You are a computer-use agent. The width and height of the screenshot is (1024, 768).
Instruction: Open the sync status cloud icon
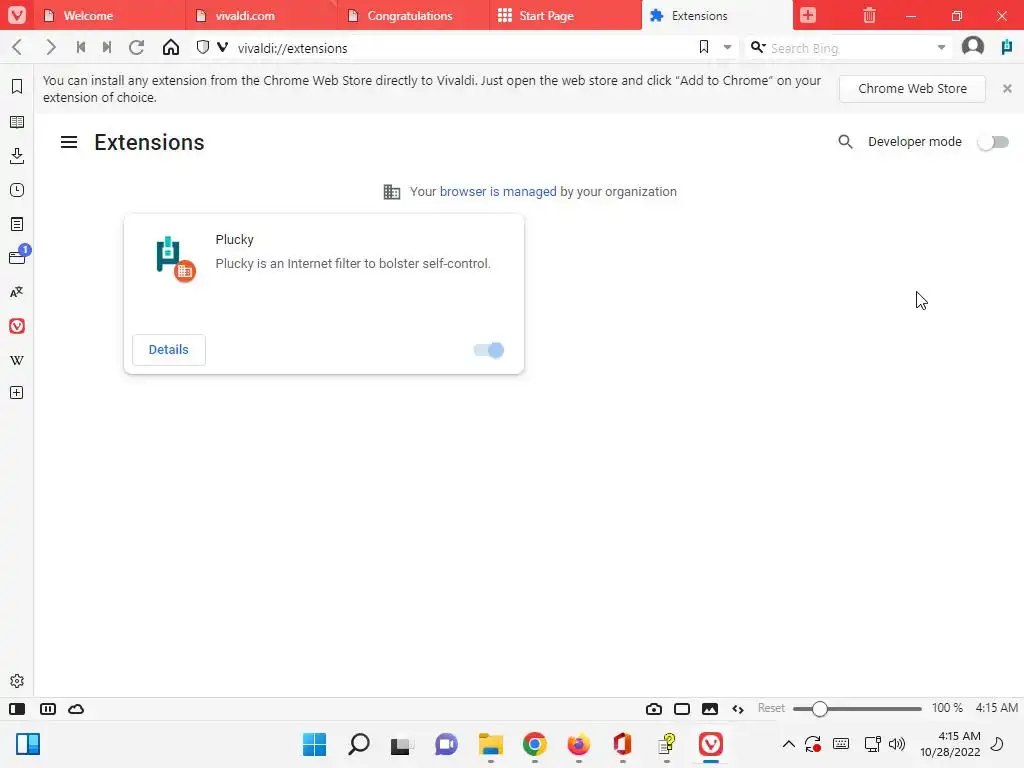pos(76,709)
